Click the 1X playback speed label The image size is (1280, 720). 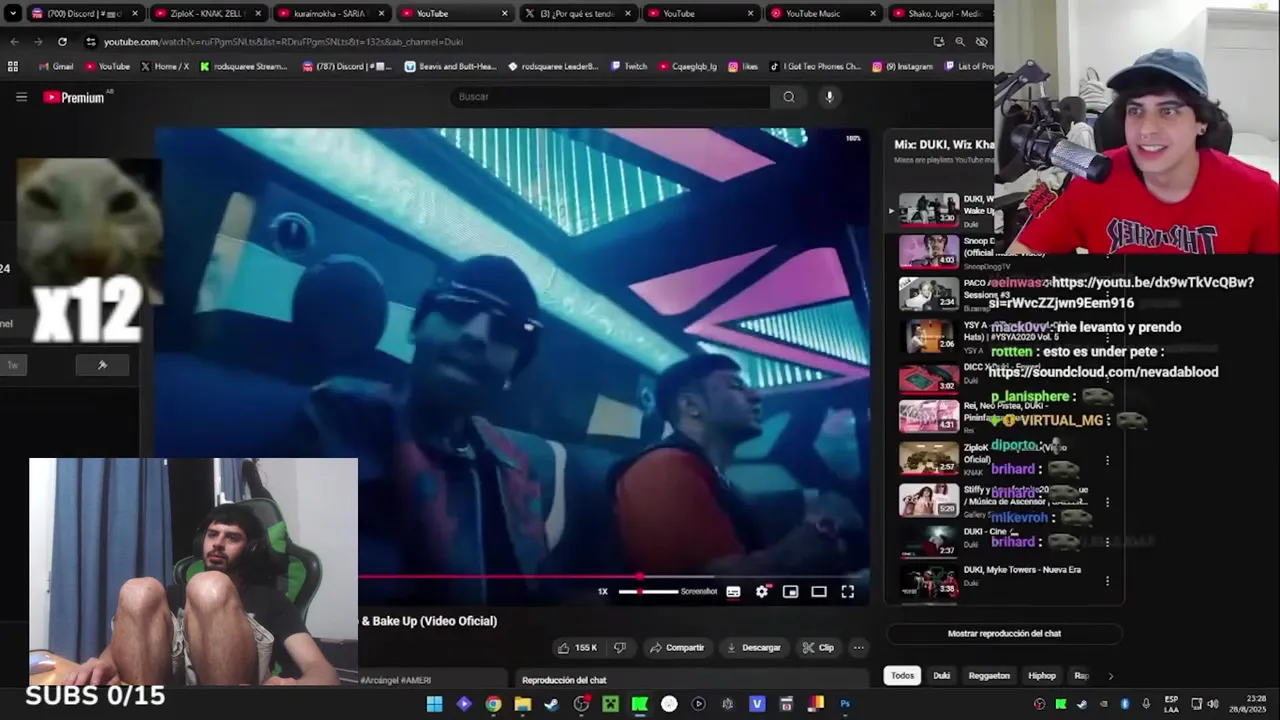[x=603, y=592]
